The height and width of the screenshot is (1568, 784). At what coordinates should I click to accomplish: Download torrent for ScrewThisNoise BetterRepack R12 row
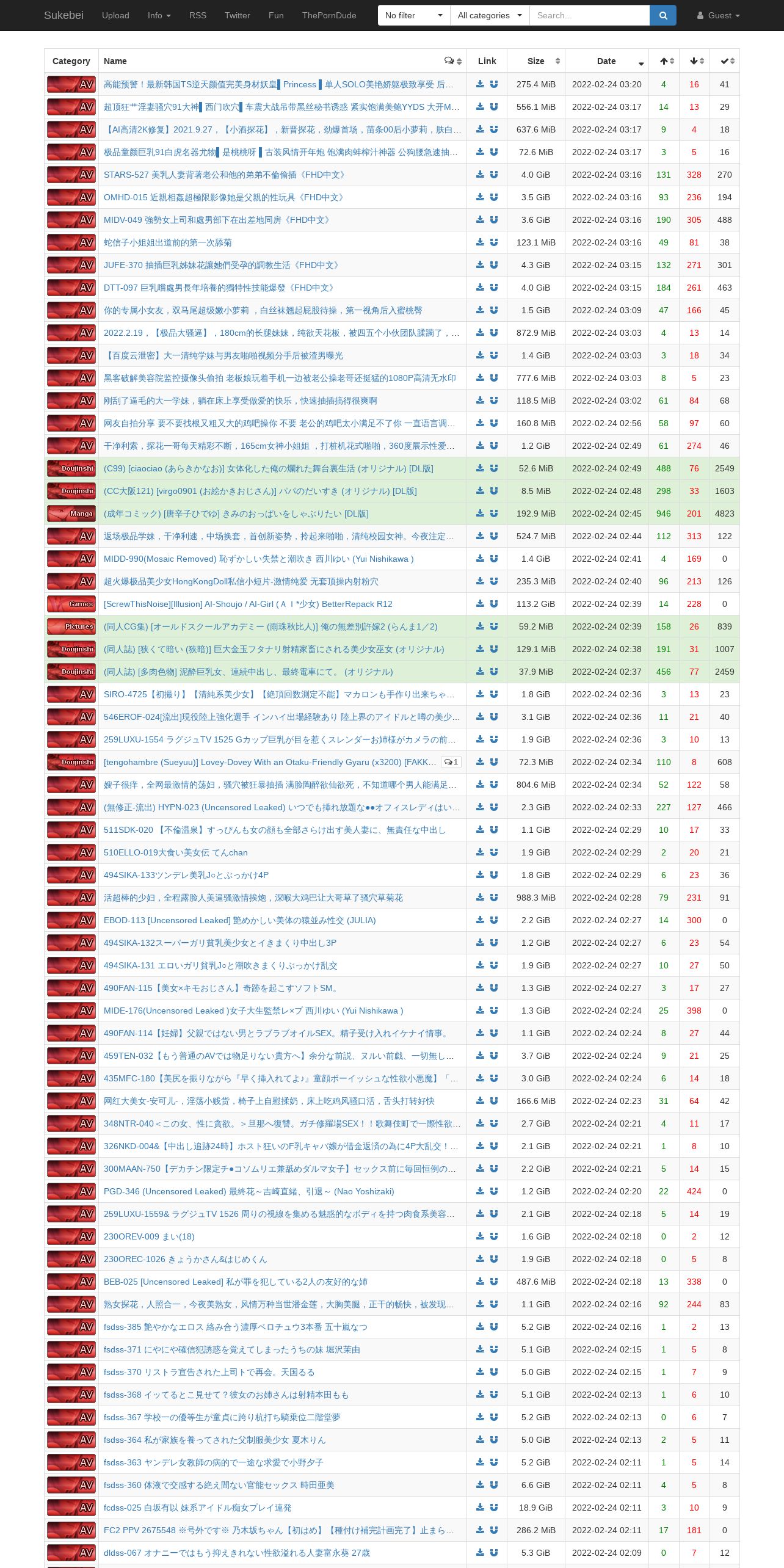(x=481, y=604)
